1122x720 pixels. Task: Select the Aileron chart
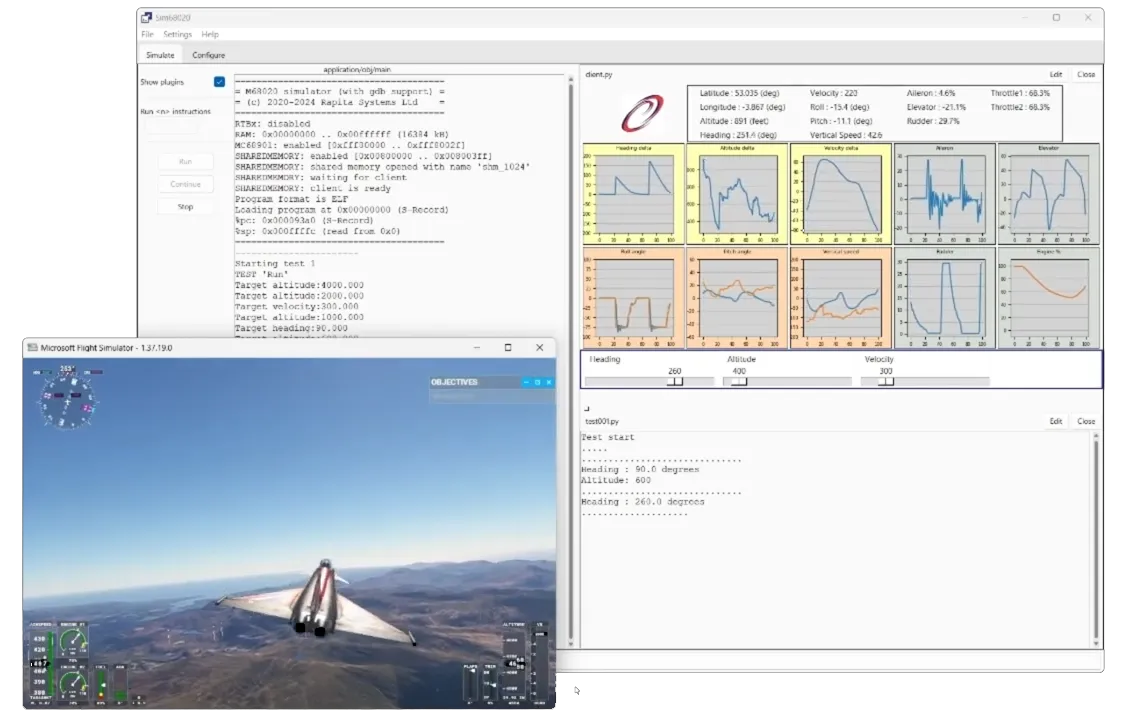pos(945,194)
